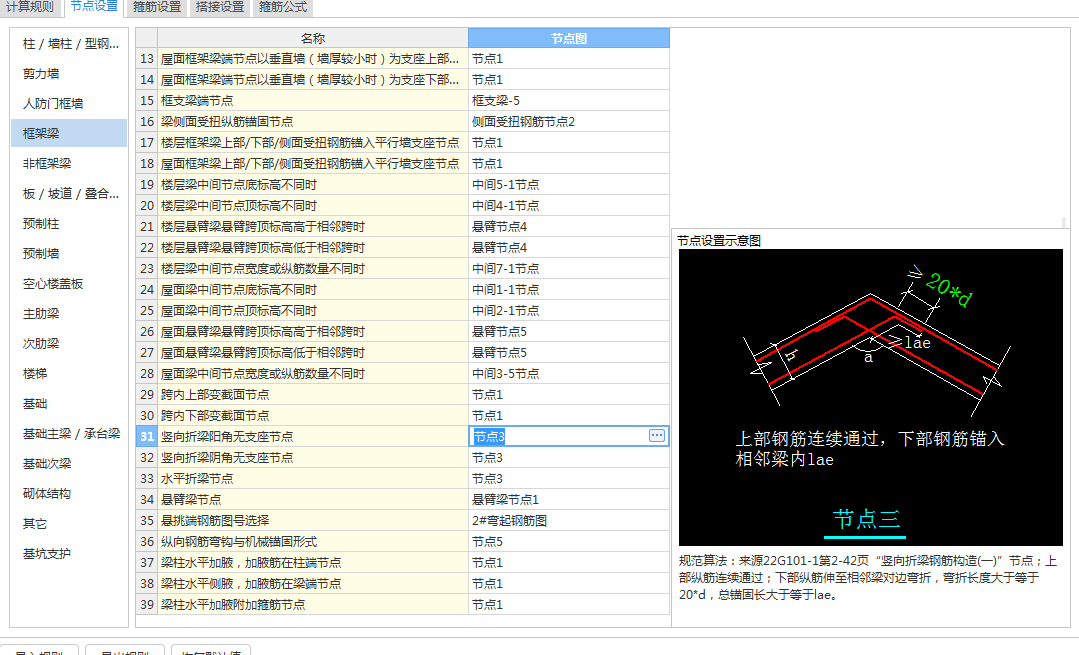Click the 名称 column header
The image size is (1079, 655).
[312, 38]
